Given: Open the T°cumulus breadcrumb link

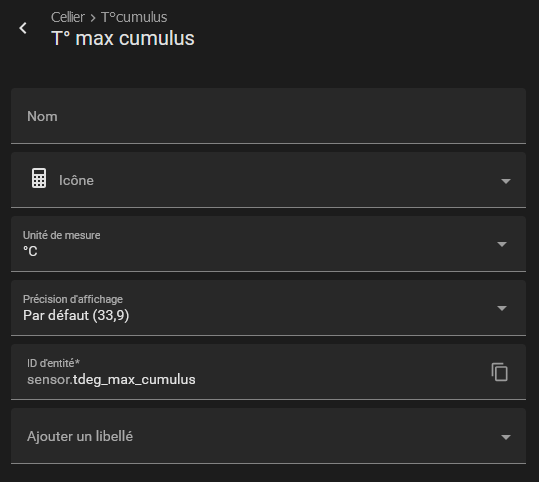Looking at the screenshot, I should 134,17.
